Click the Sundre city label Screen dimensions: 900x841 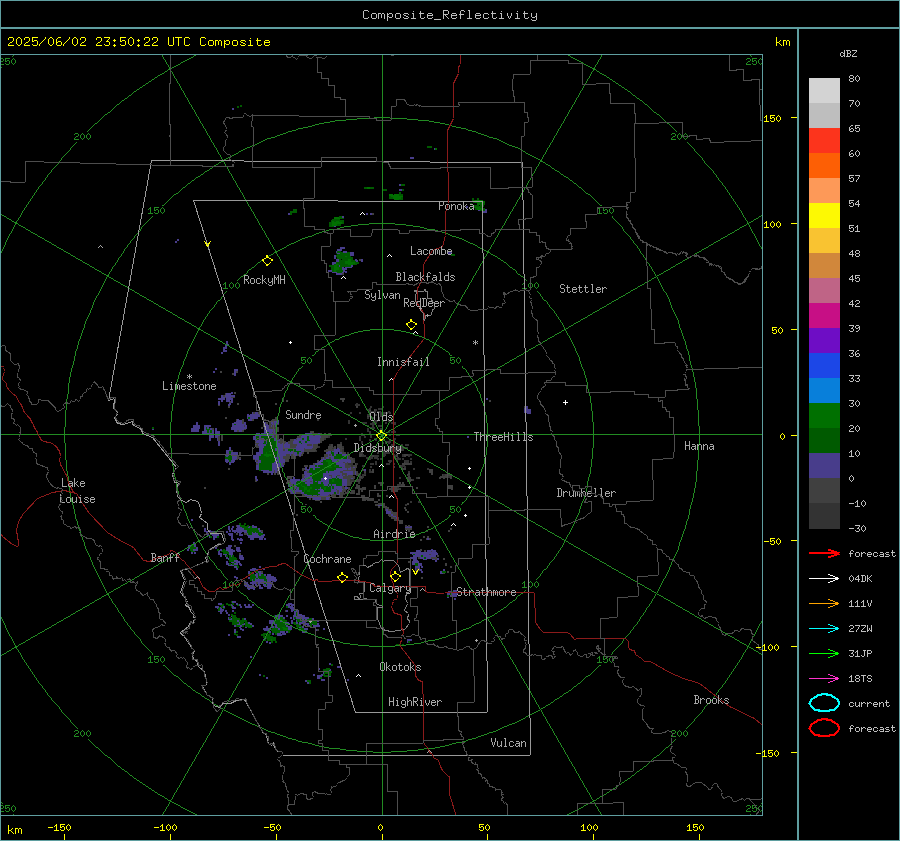(x=303, y=414)
